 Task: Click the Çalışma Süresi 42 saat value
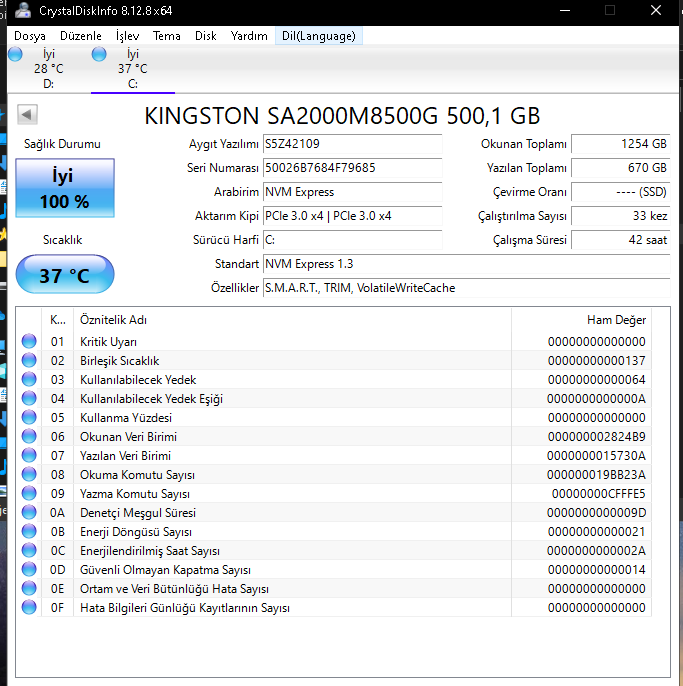coord(620,240)
